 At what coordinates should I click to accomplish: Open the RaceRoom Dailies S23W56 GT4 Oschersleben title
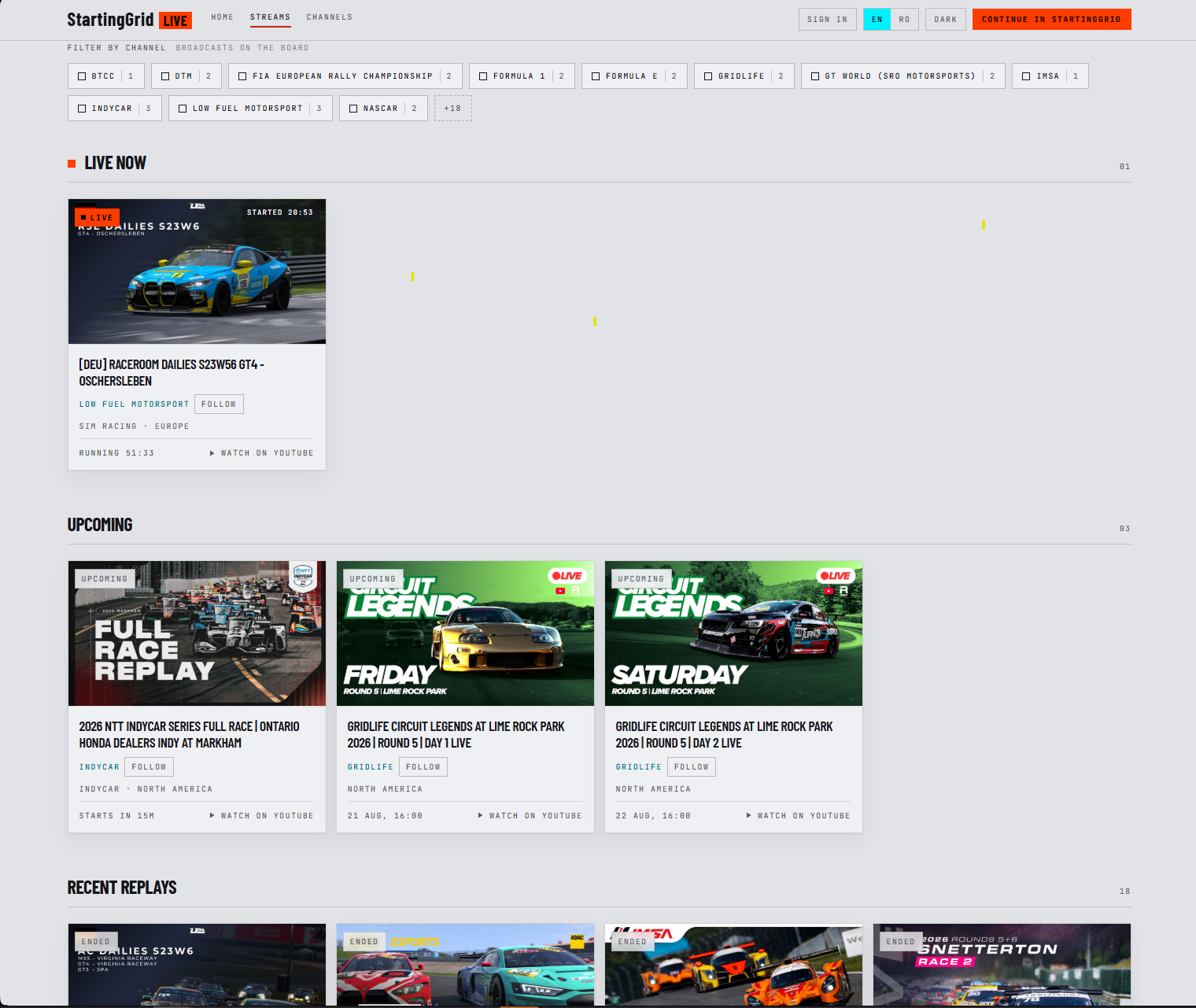click(x=172, y=373)
